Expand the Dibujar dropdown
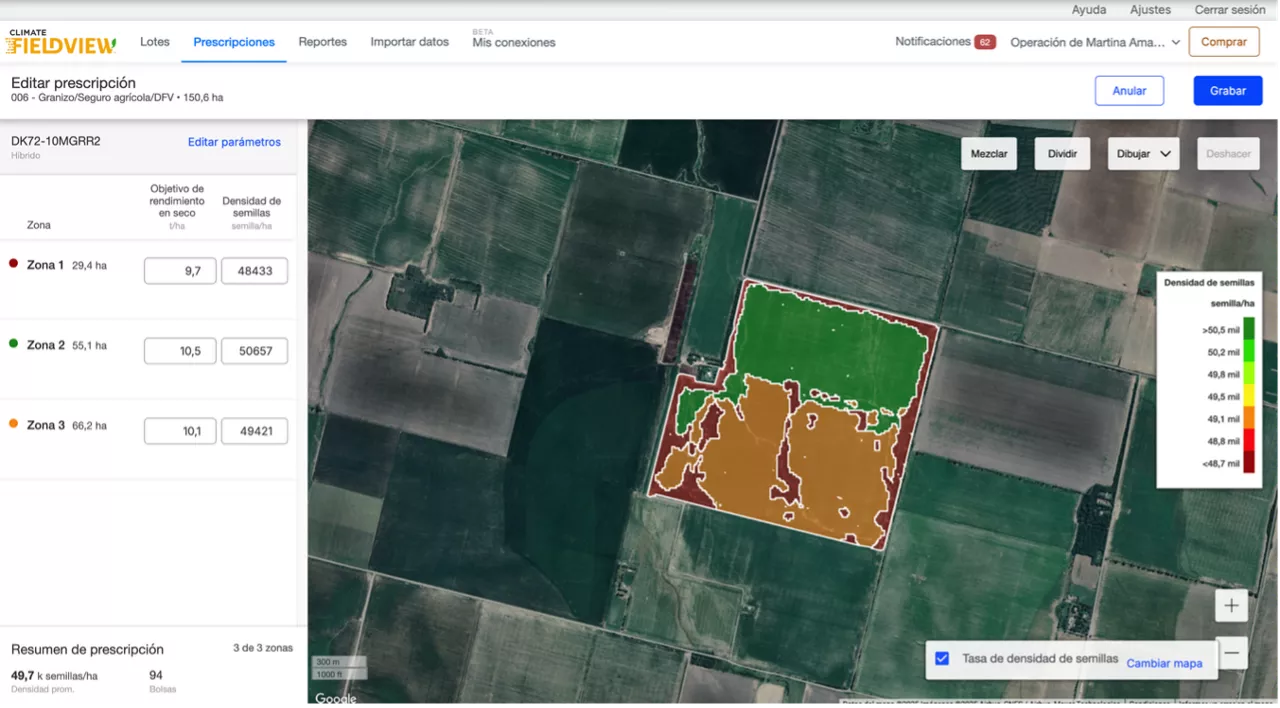 1143,154
